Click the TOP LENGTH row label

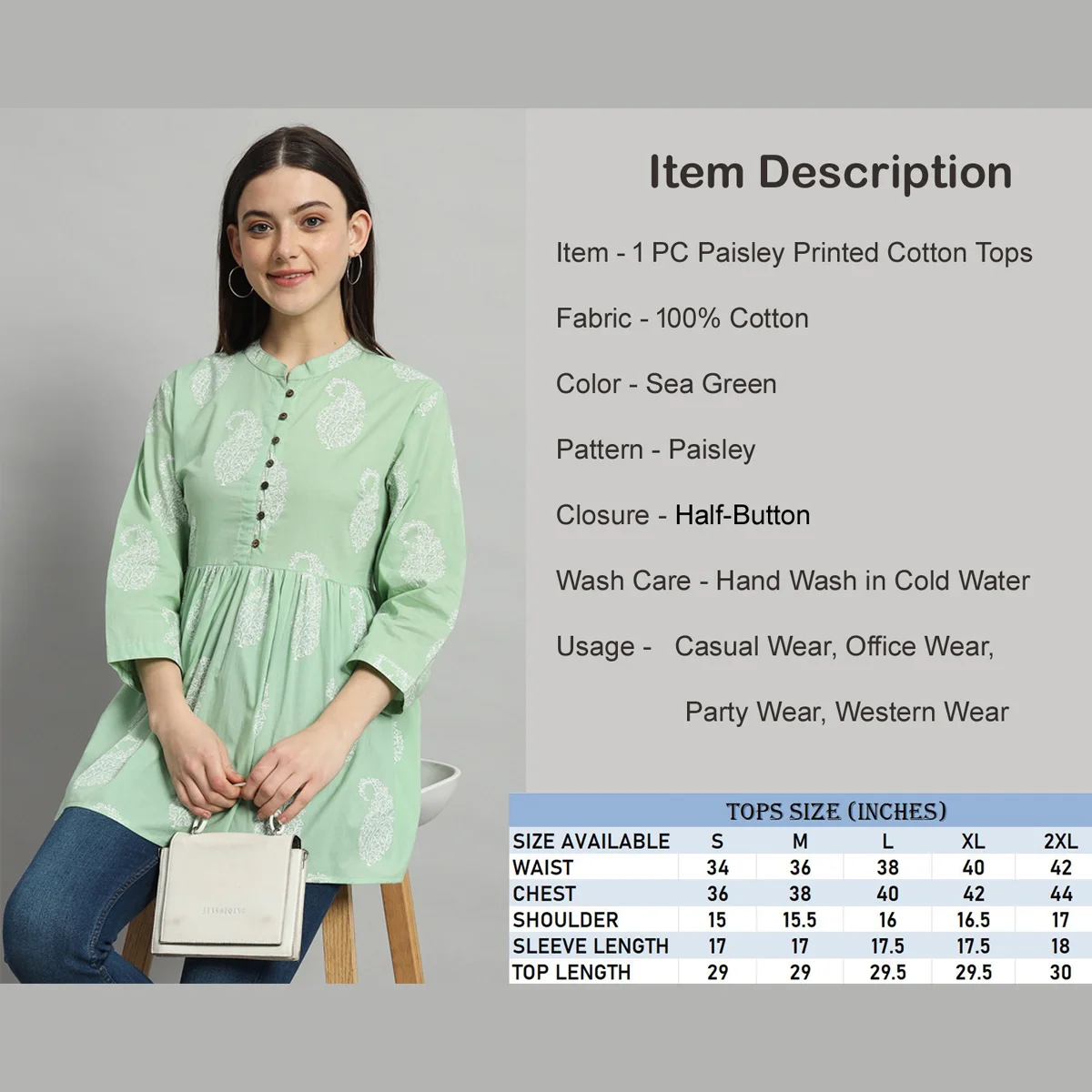pos(571,972)
